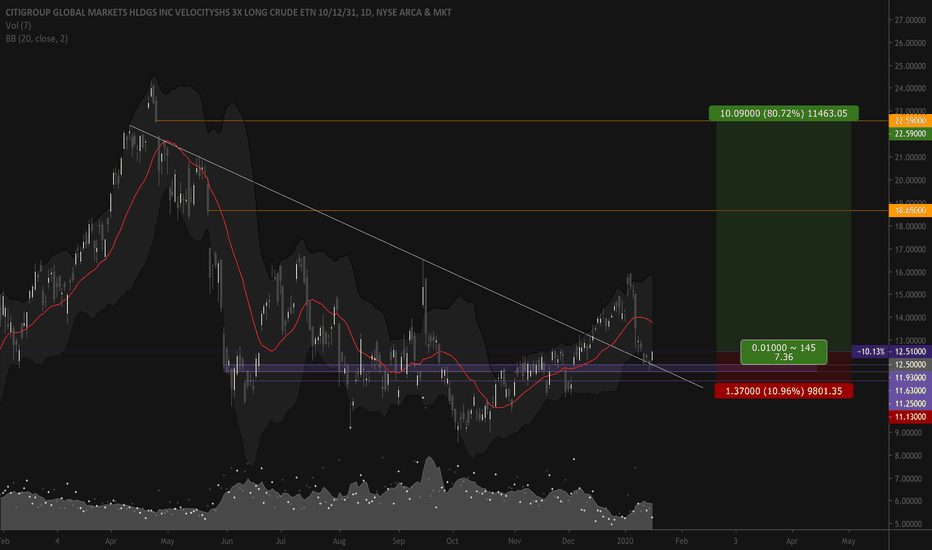Click the 11.63000 price axis label
This screenshot has height=550, width=932.
[910, 391]
